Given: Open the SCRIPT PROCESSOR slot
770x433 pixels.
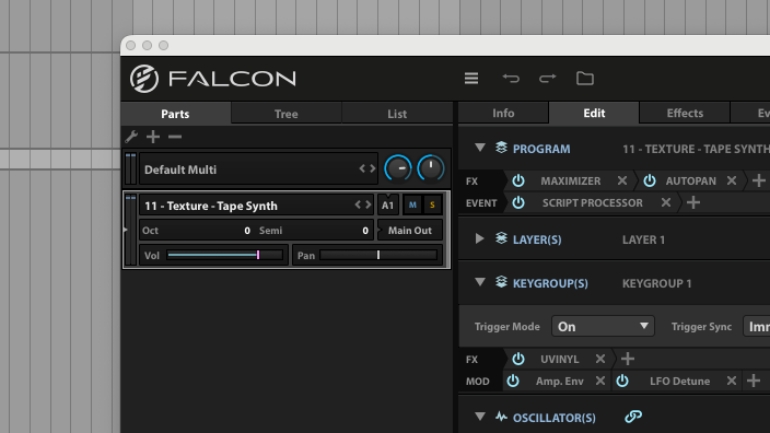Looking at the screenshot, I should pos(592,202).
